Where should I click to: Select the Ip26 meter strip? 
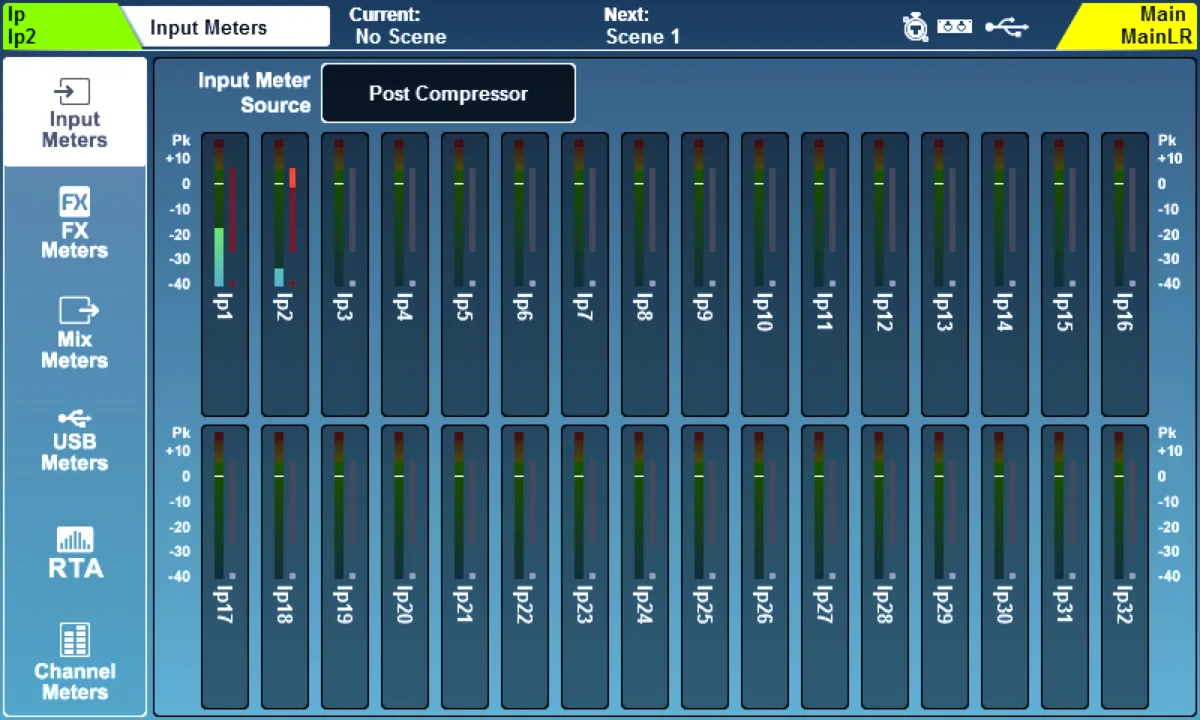765,567
